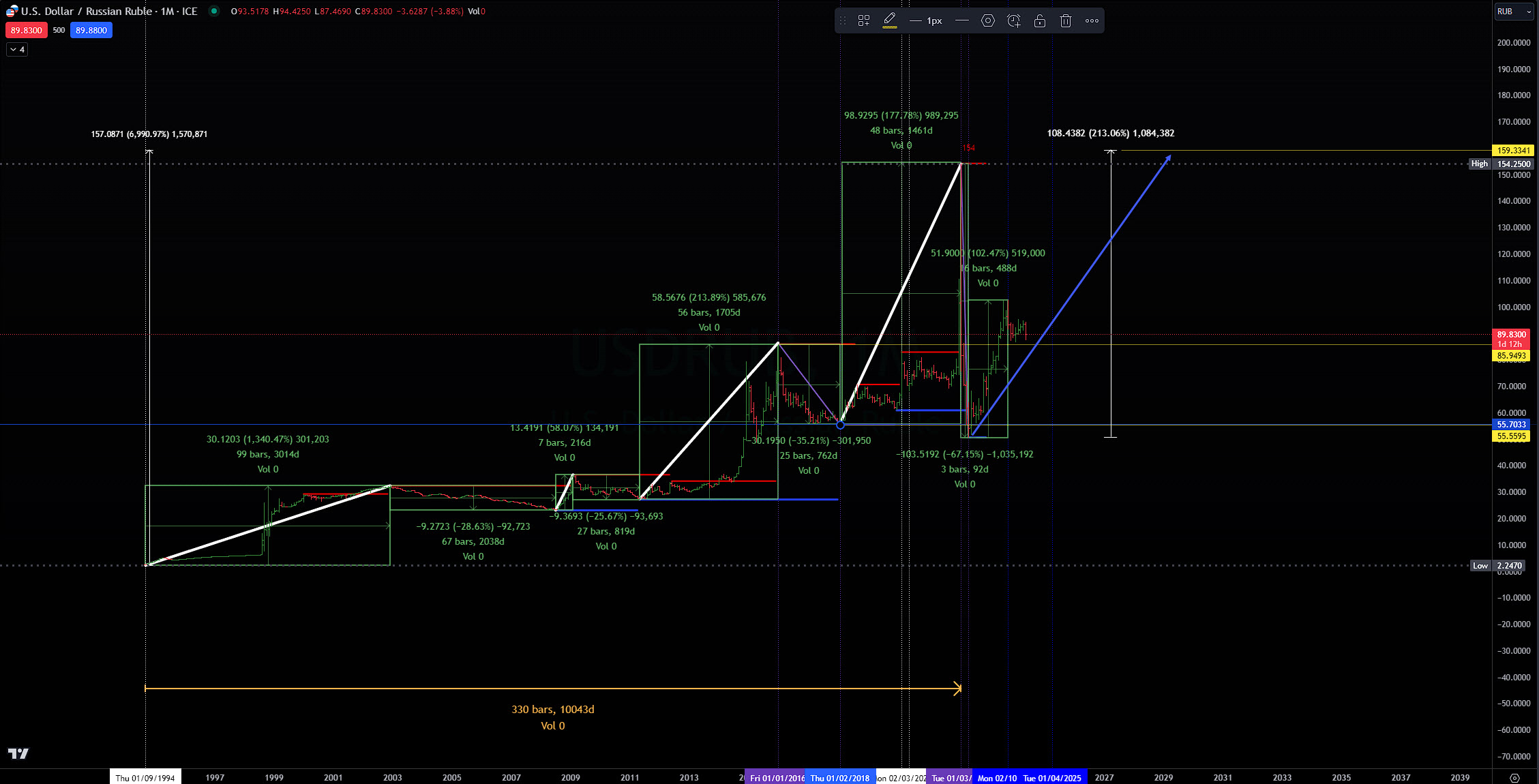1539x784 pixels.
Task: Click the blue 55.7033 price label
Action: (x=1512, y=424)
